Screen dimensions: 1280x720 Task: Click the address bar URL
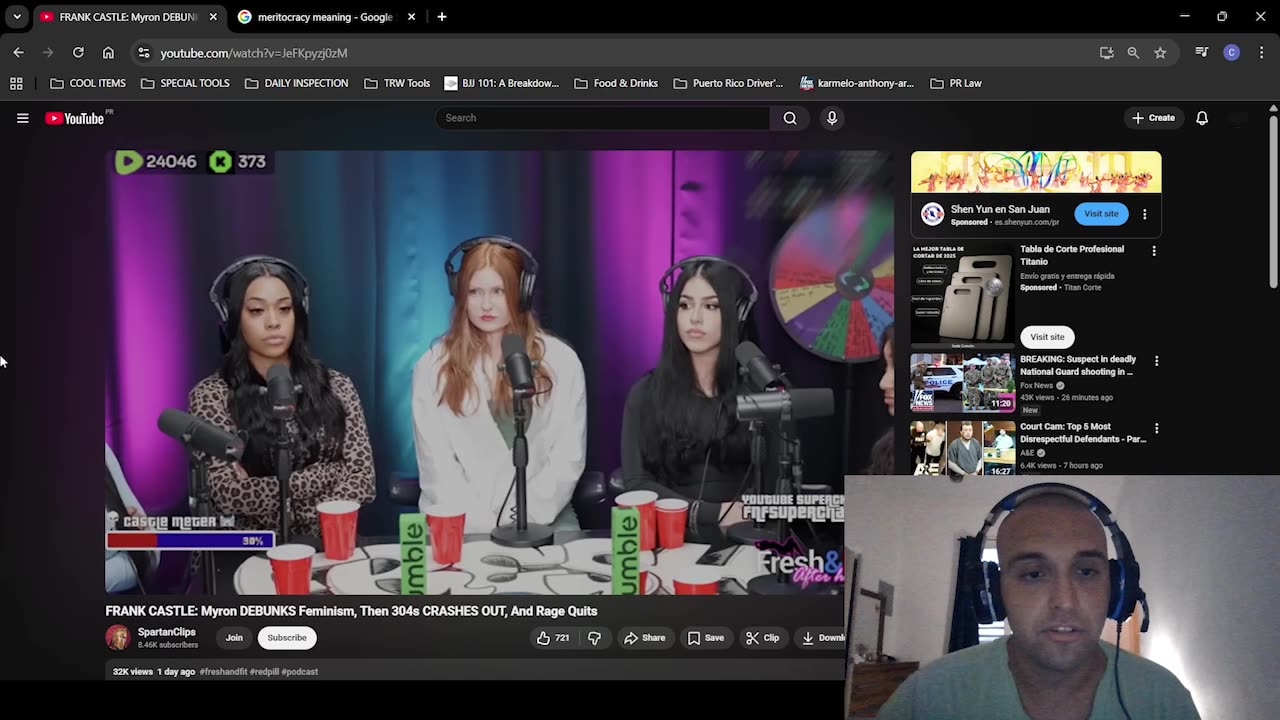(254, 53)
